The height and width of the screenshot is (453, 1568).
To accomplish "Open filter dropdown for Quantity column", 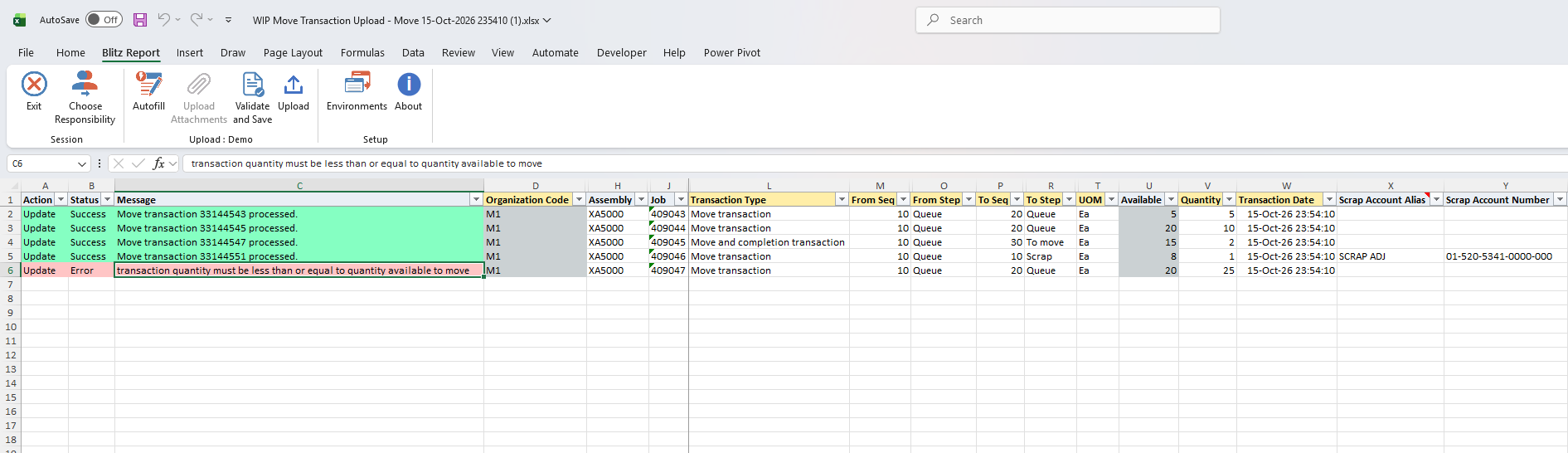I will [x=1229, y=200].
